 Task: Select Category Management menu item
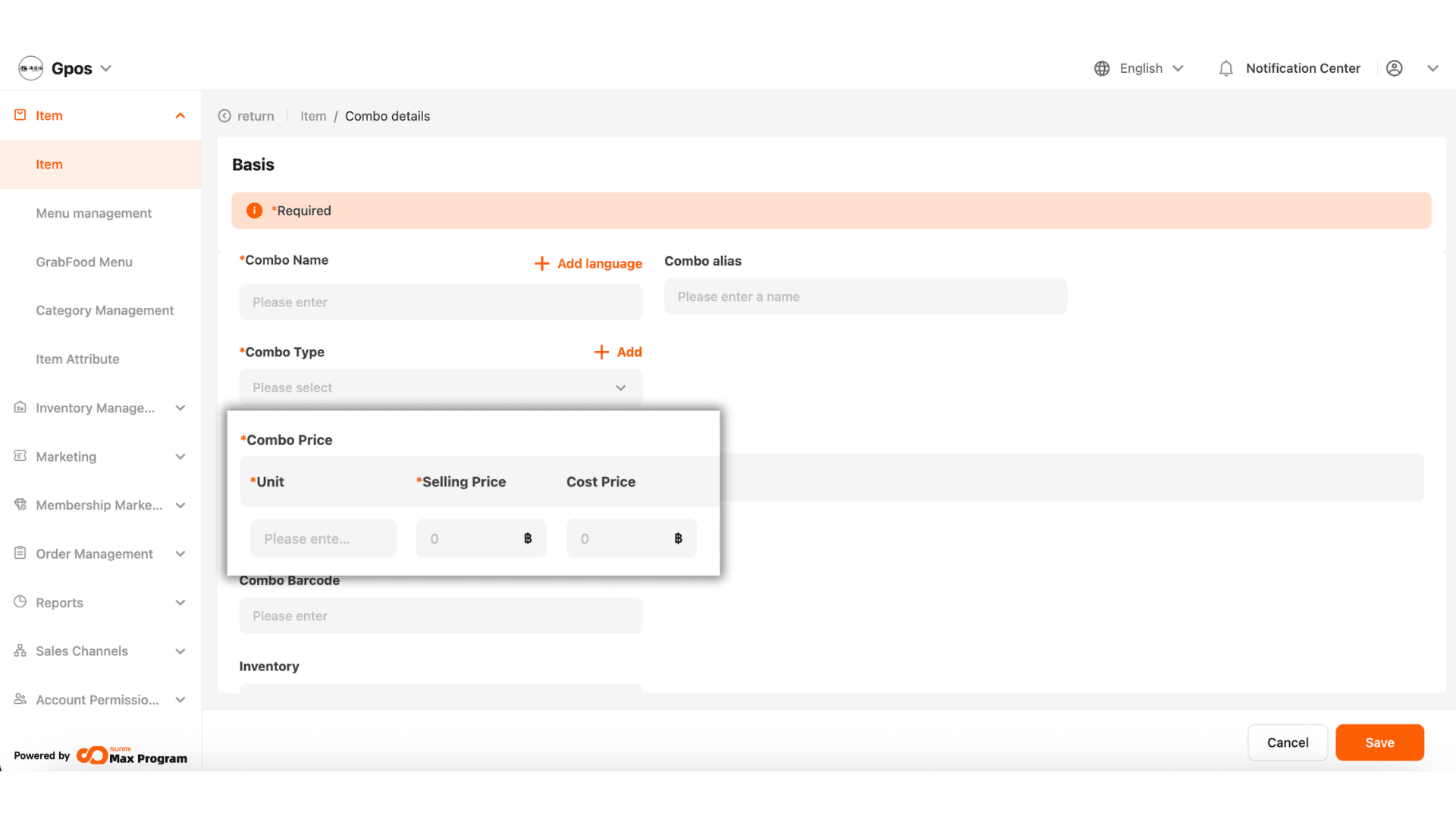[105, 310]
